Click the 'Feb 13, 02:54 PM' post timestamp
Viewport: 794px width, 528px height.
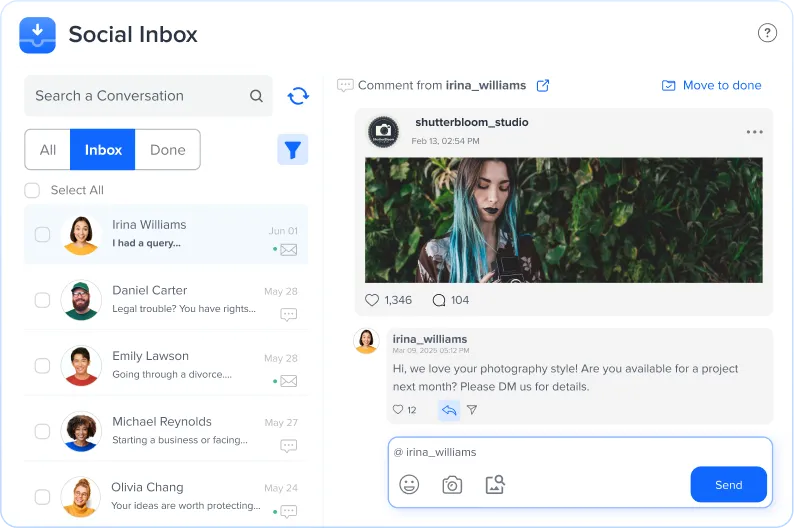445,141
